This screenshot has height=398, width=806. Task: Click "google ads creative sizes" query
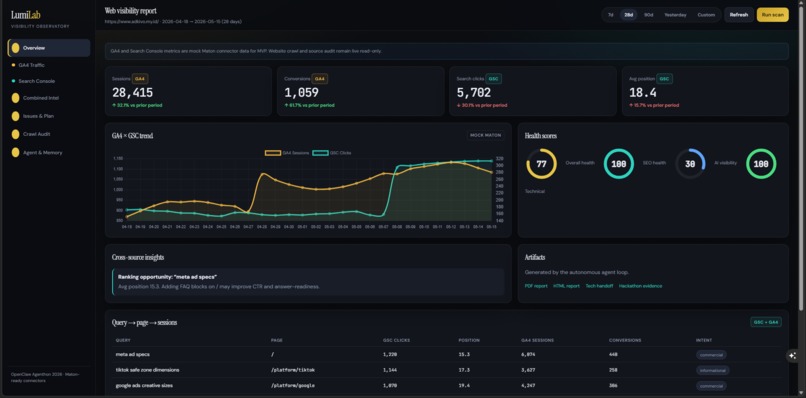[x=144, y=385]
